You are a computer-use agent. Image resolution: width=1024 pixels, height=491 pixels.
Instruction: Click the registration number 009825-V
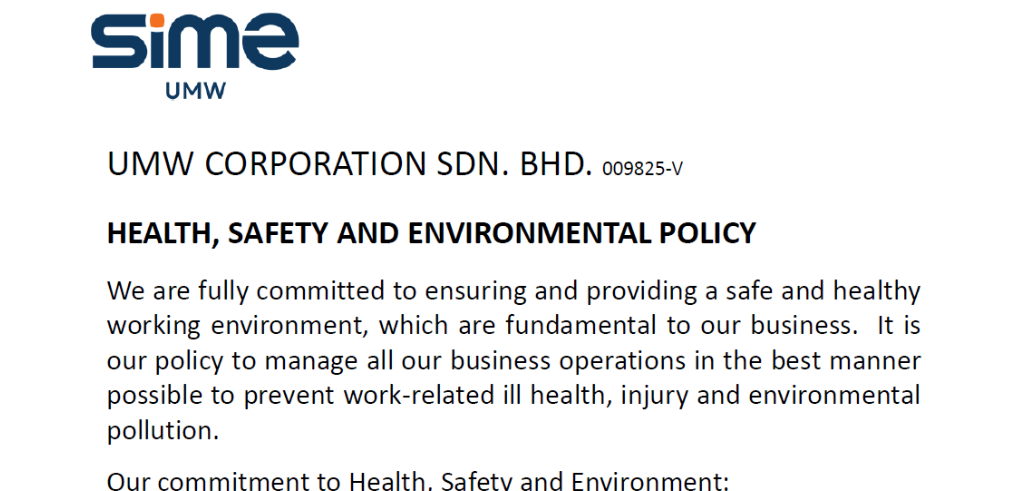pyautogui.click(x=643, y=169)
